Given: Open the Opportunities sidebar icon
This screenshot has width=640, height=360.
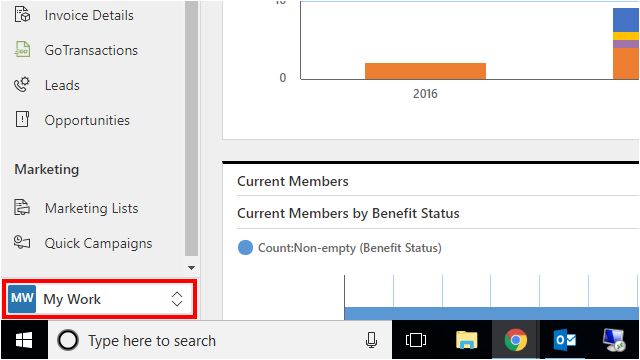Looking at the screenshot, I should (22, 120).
